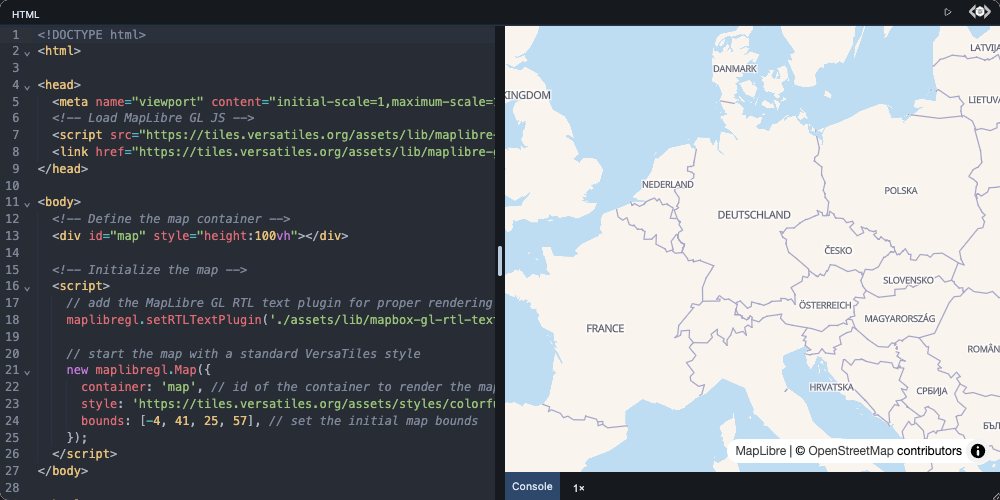The width and height of the screenshot is (1000, 500).
Task: Click the 'Define the map container' comment
Action: click(x=171, y=219)
